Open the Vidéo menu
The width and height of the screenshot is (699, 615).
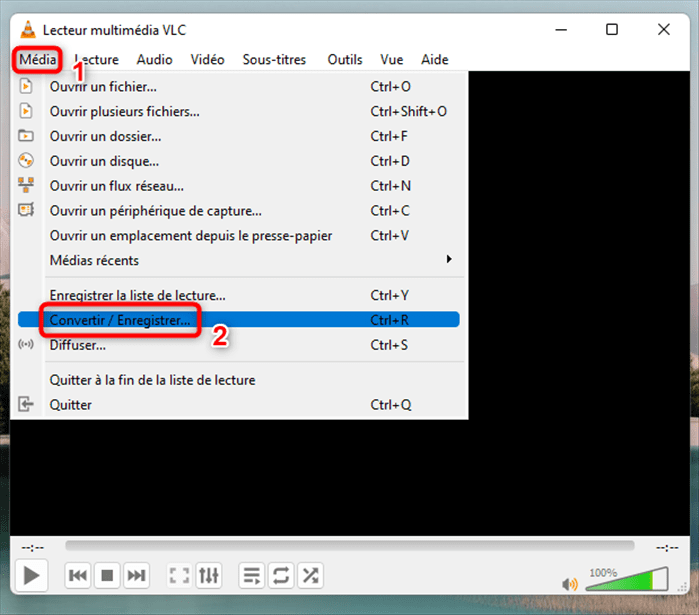click(x=207, y=59)
